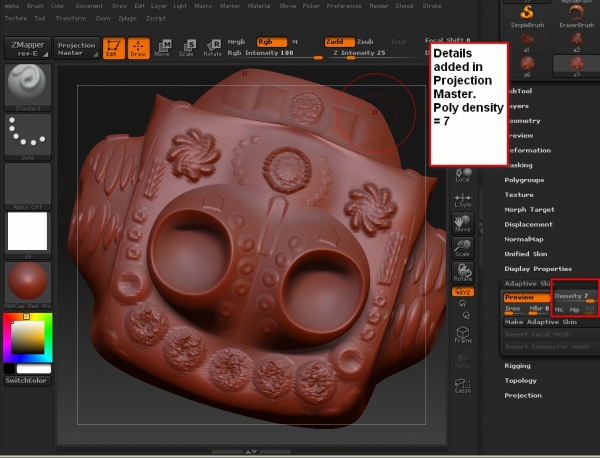Open the Layer menu
The image size is (600, 458).
click(159, 6)
